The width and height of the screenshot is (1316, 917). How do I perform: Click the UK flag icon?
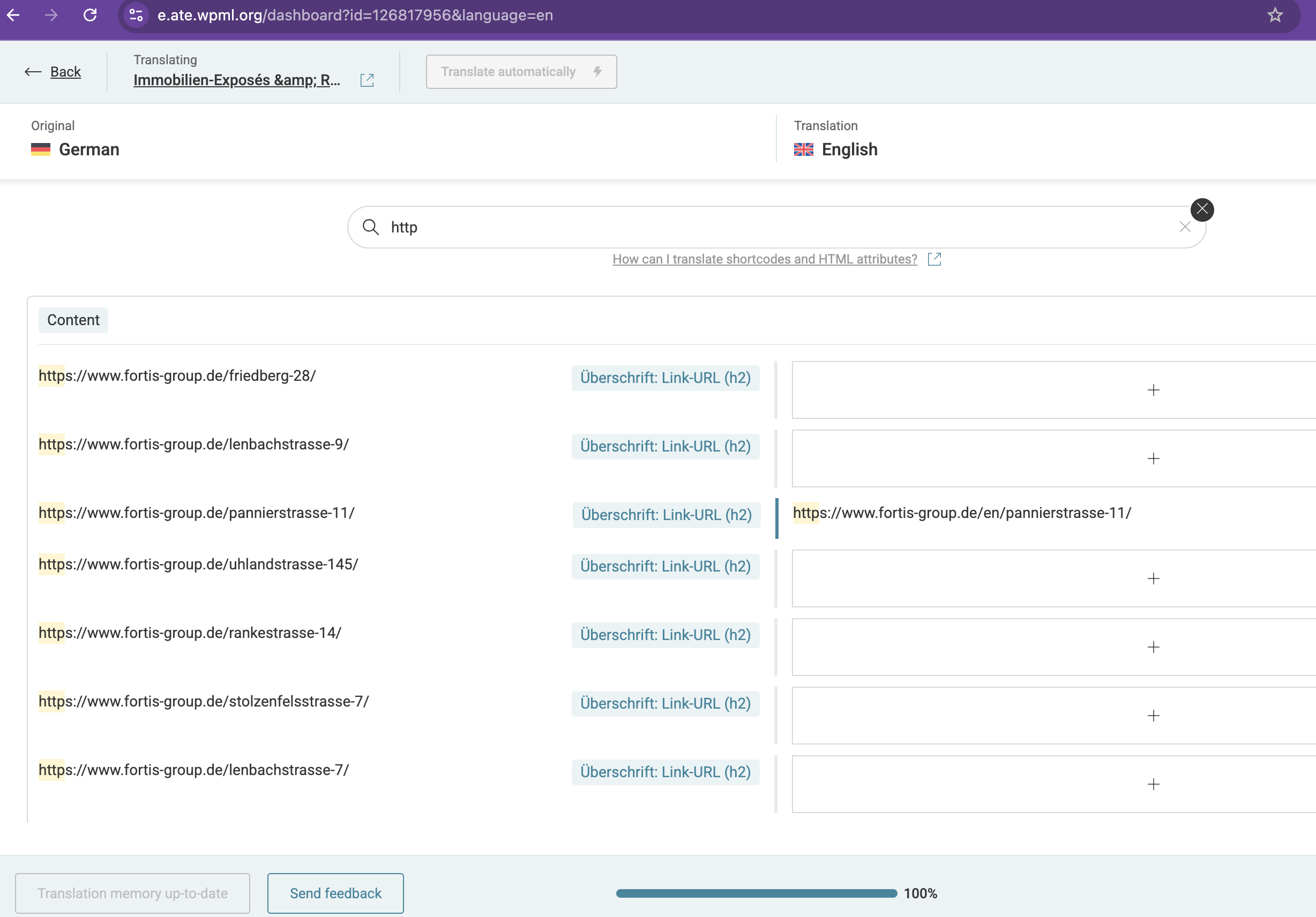[804, 149]
